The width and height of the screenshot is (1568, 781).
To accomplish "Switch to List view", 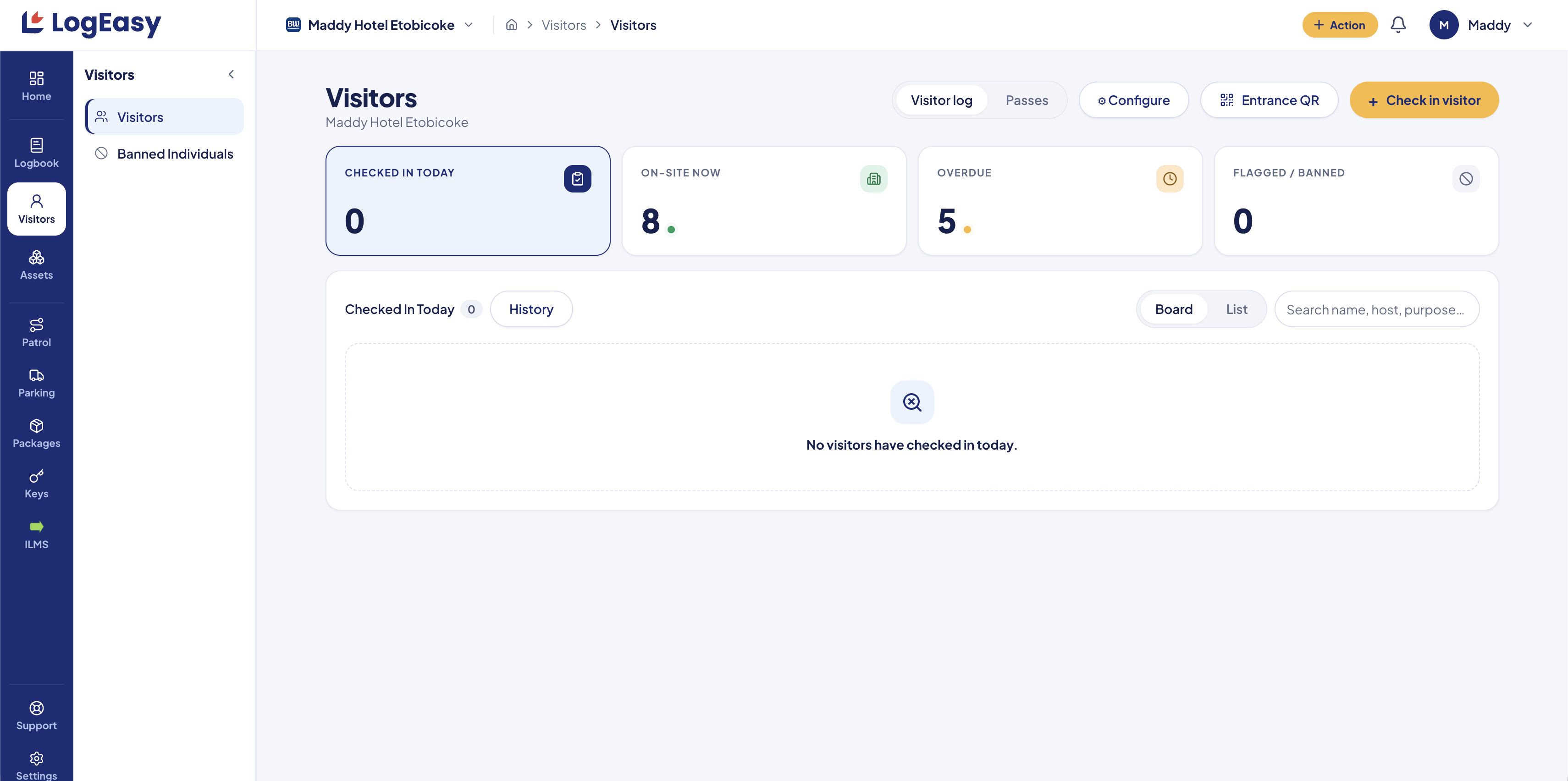I will pos(1236,309).
